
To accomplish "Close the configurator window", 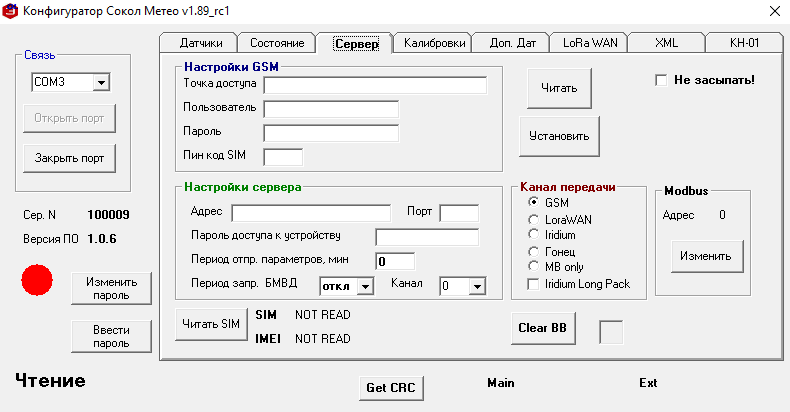I will tap(775, 11).
